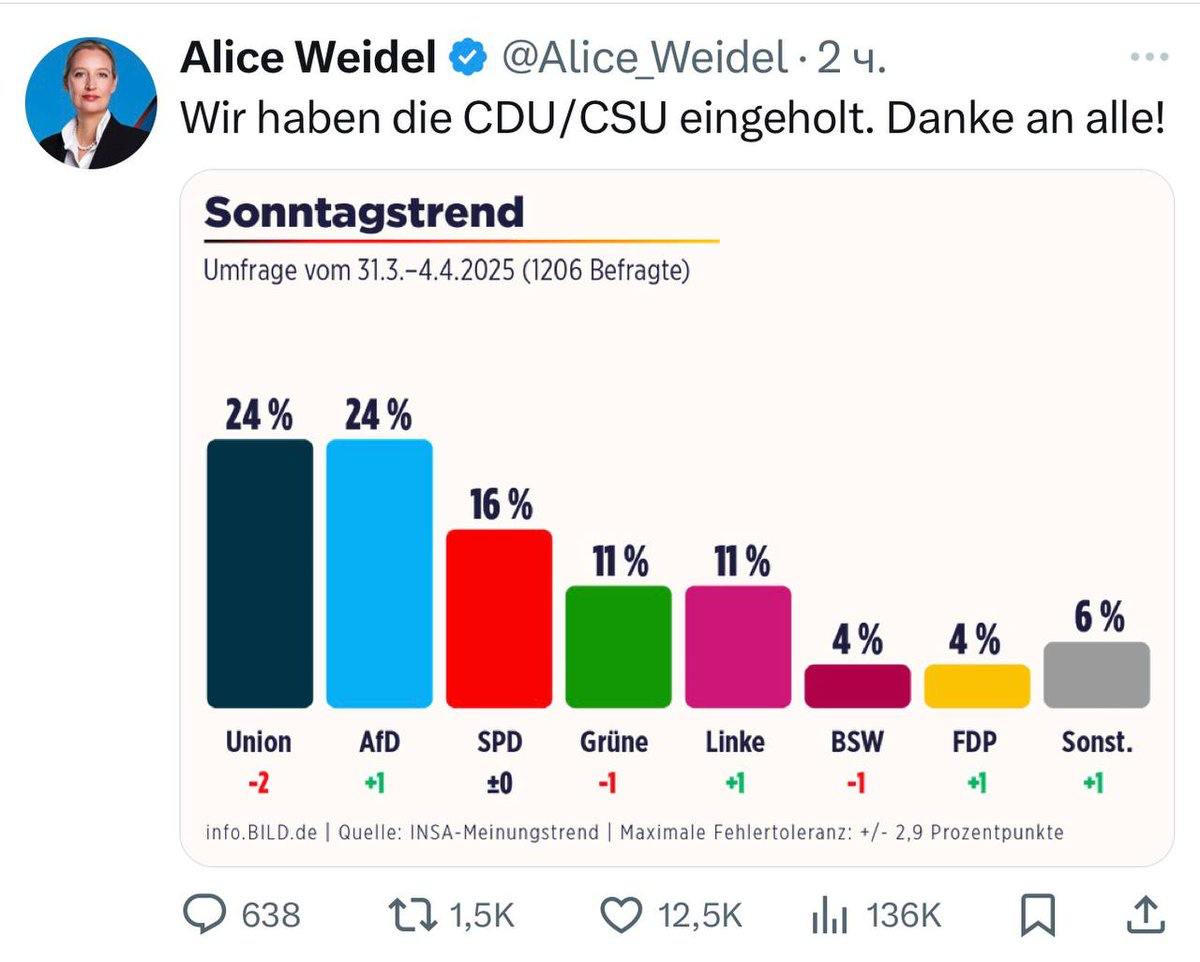Open view analytics bar-chart icon
The width and height of the screenshot is (1200, 962).
[x=829, y=915]
